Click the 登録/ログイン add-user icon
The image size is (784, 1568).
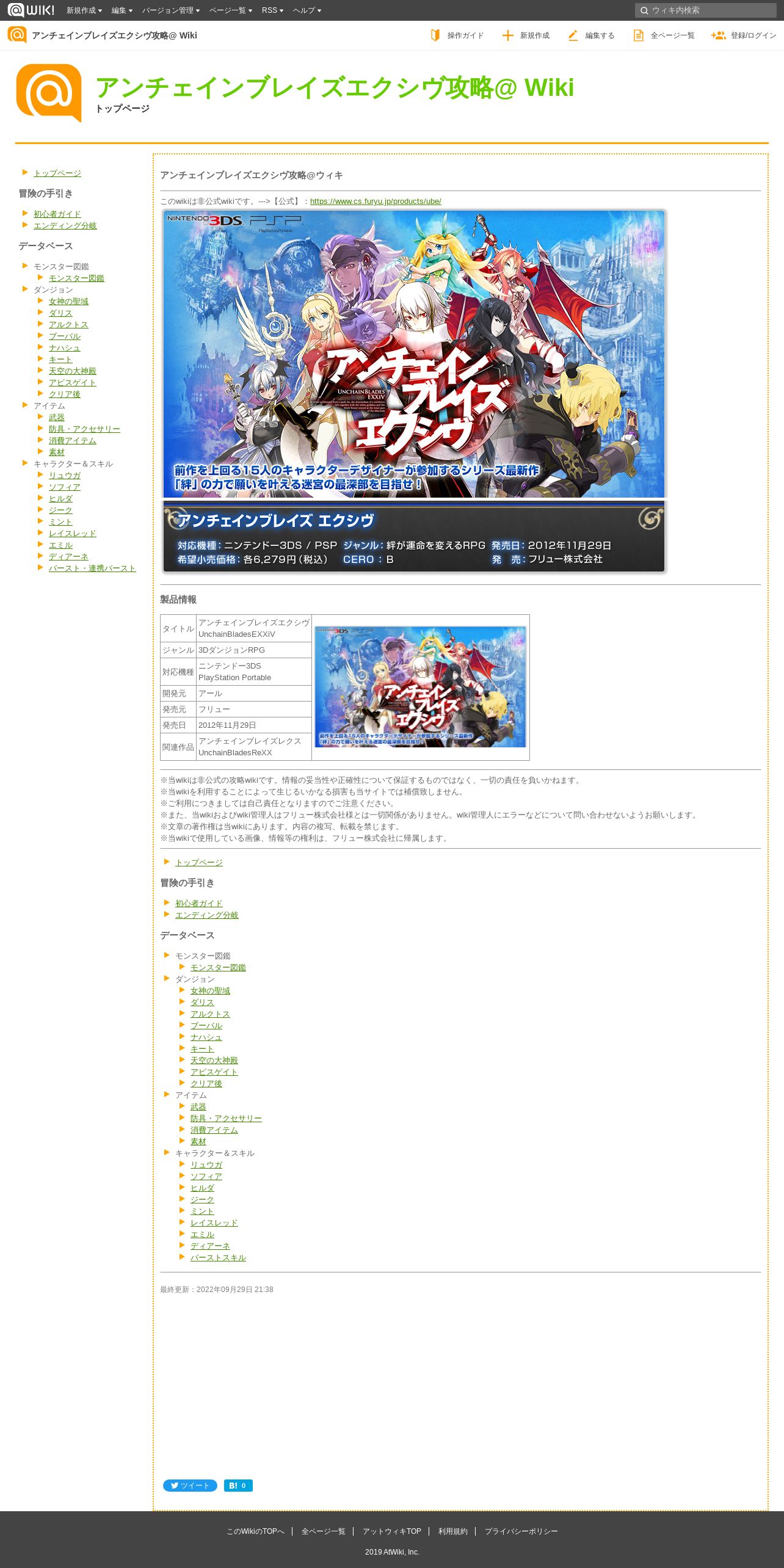(x=718, y=35)
